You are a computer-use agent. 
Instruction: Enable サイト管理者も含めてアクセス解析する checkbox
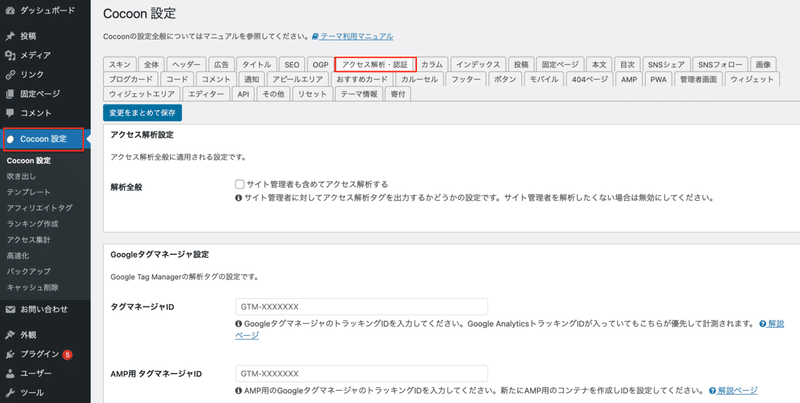239,184
